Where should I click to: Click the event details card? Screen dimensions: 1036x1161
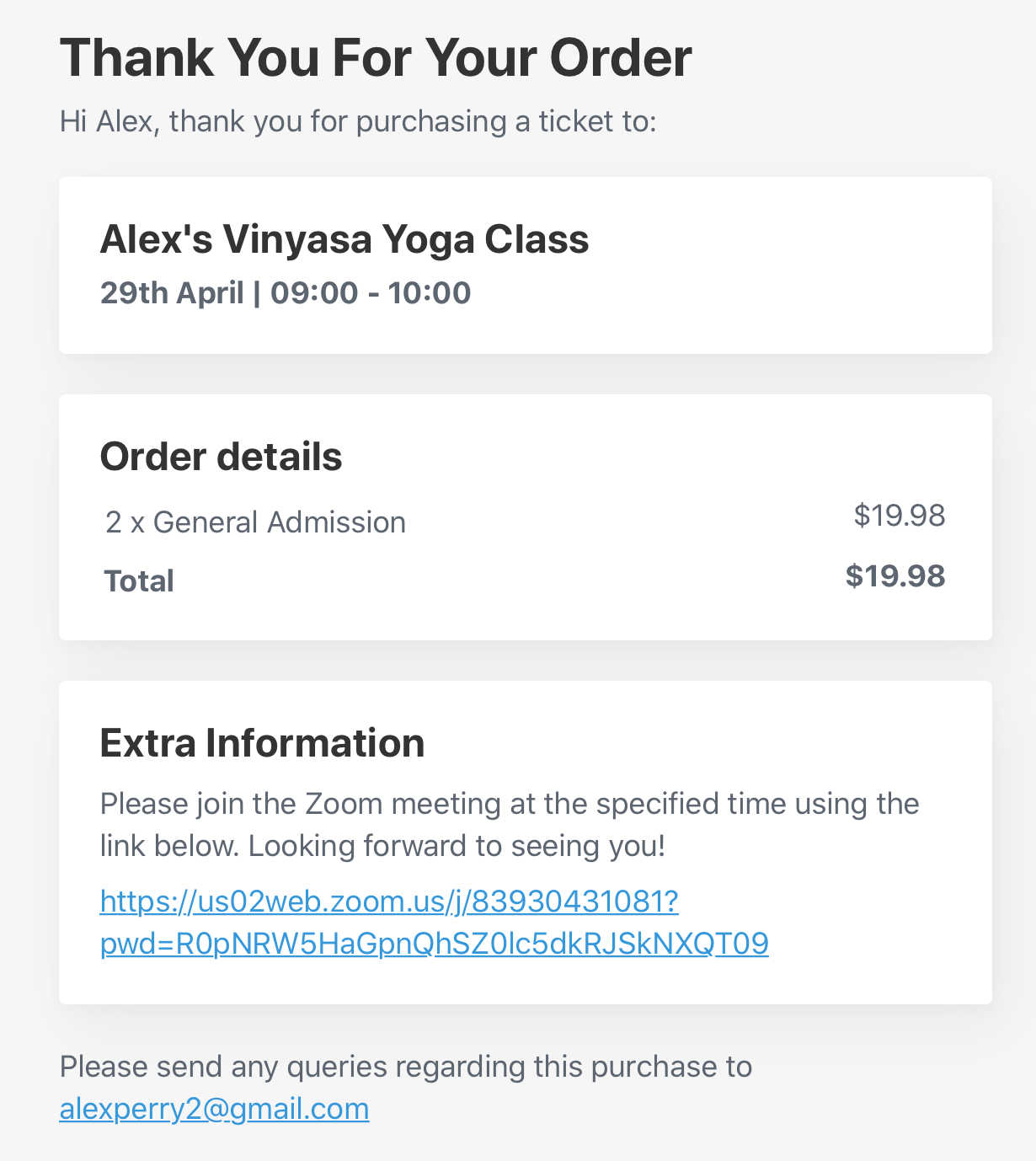pyautogui.click(x=526, y=265)
